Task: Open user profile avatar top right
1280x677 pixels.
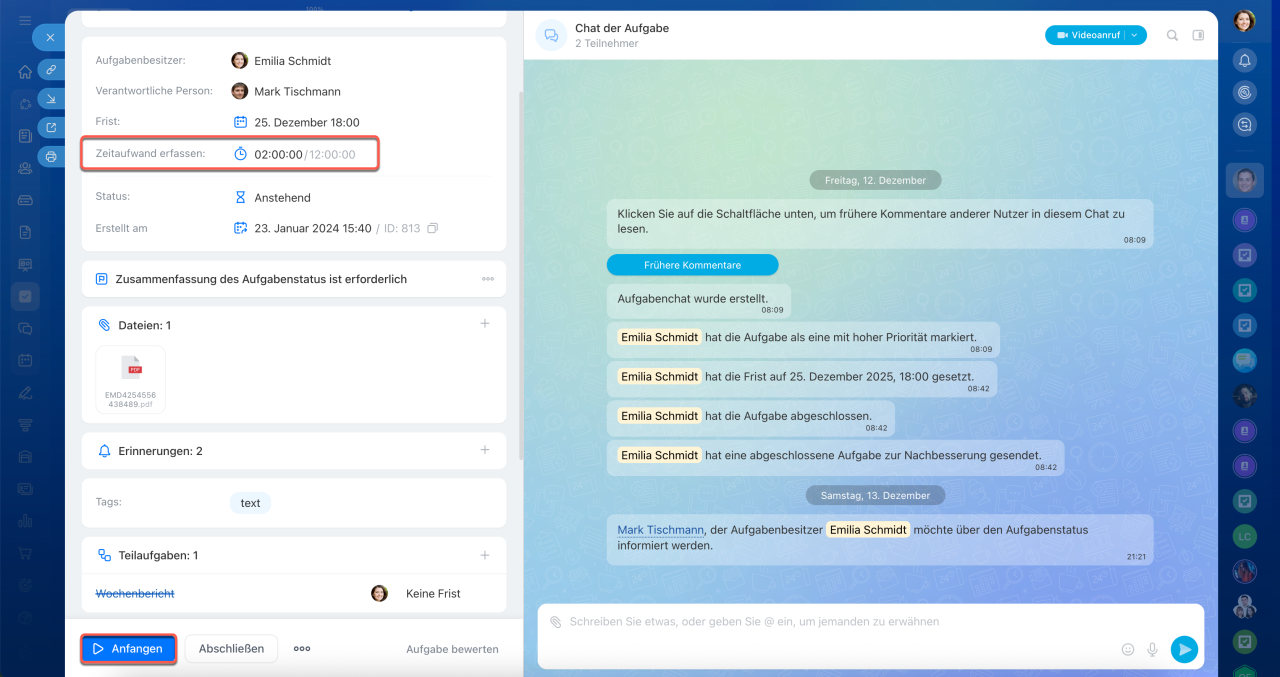Action: click(x=1244, y=20)
